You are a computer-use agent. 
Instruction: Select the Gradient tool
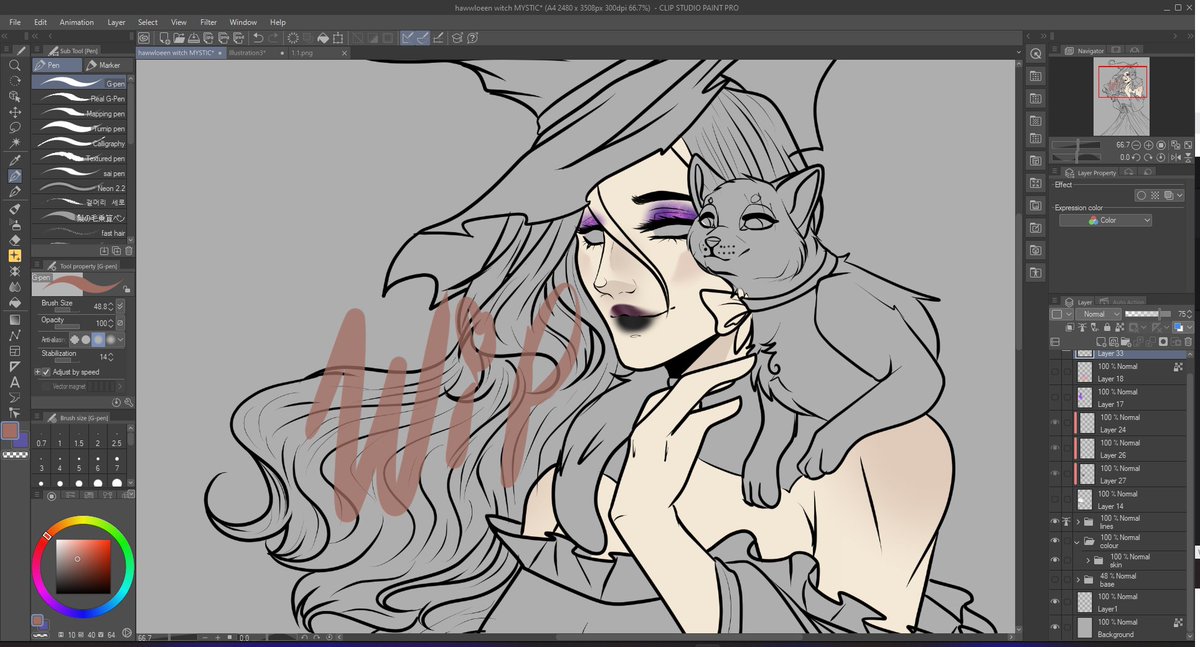(x=15, y=319)
